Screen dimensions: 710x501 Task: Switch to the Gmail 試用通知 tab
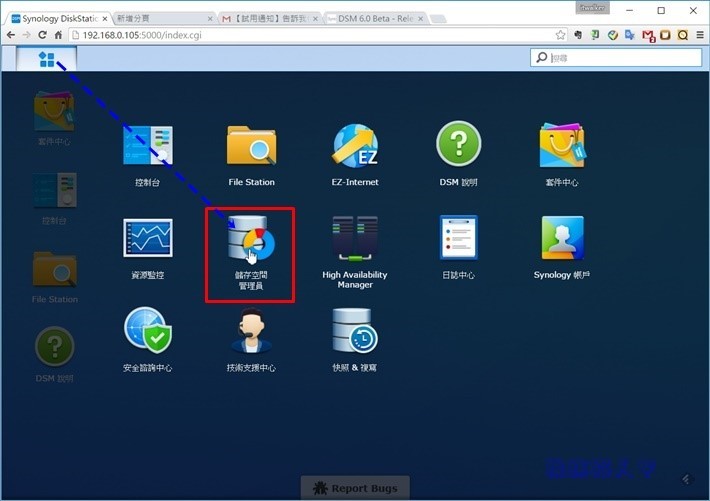click(270, 19)
